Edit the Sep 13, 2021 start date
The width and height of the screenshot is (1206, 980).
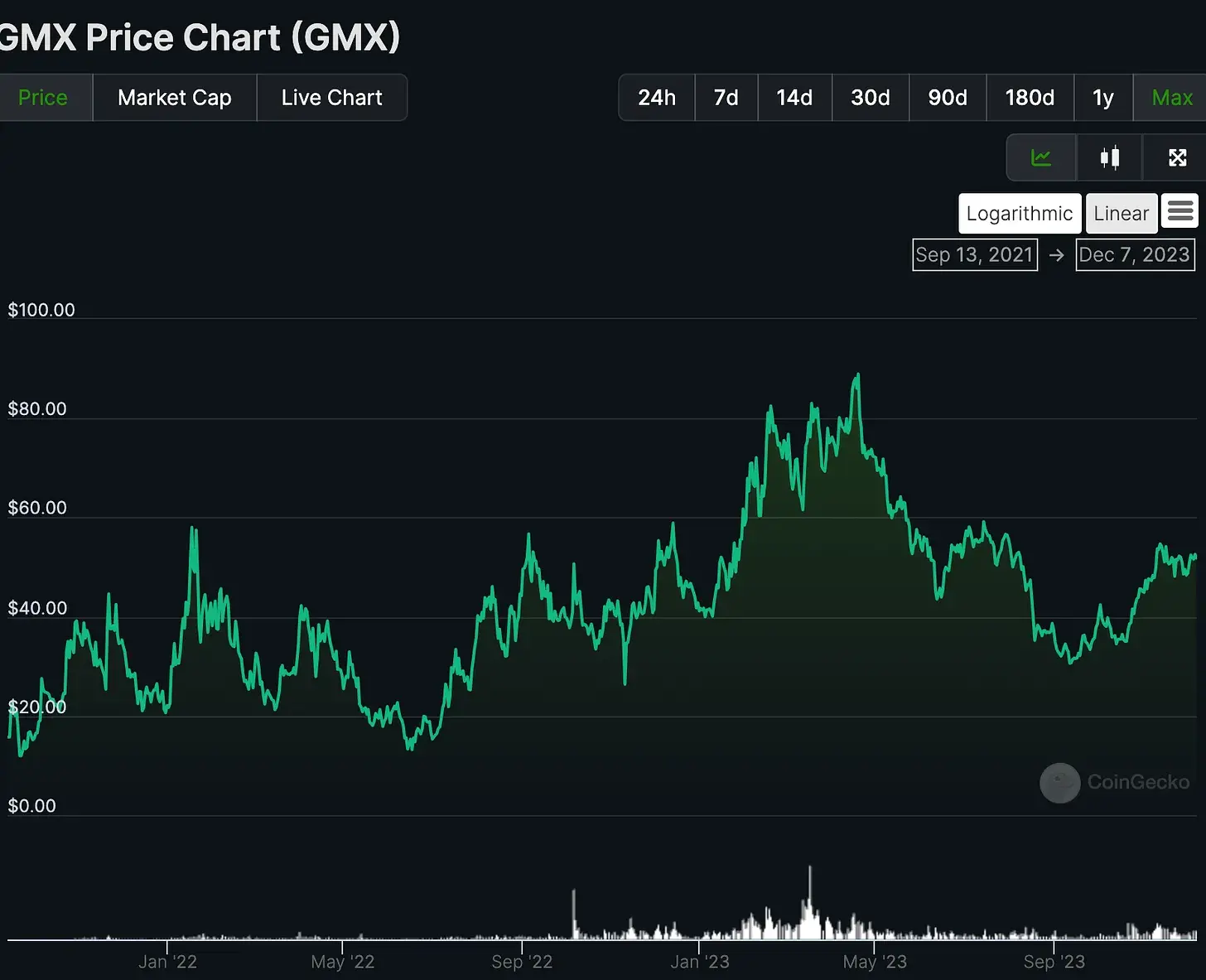click(975, 255)
